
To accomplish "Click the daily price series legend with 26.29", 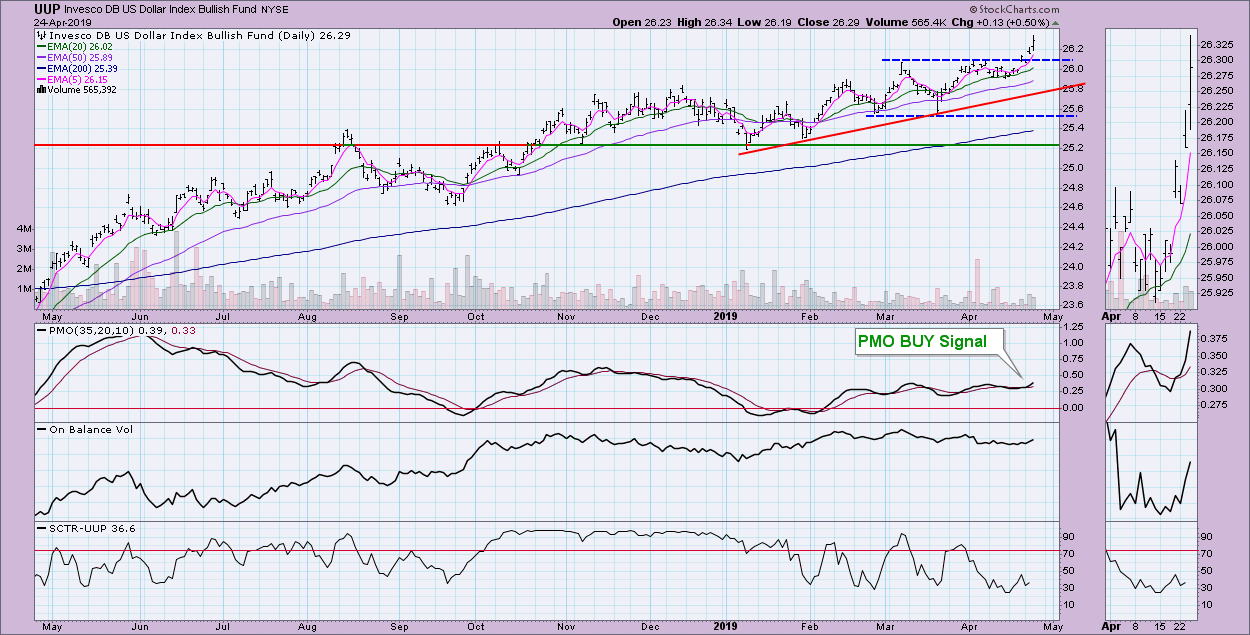I will (195, 34).
